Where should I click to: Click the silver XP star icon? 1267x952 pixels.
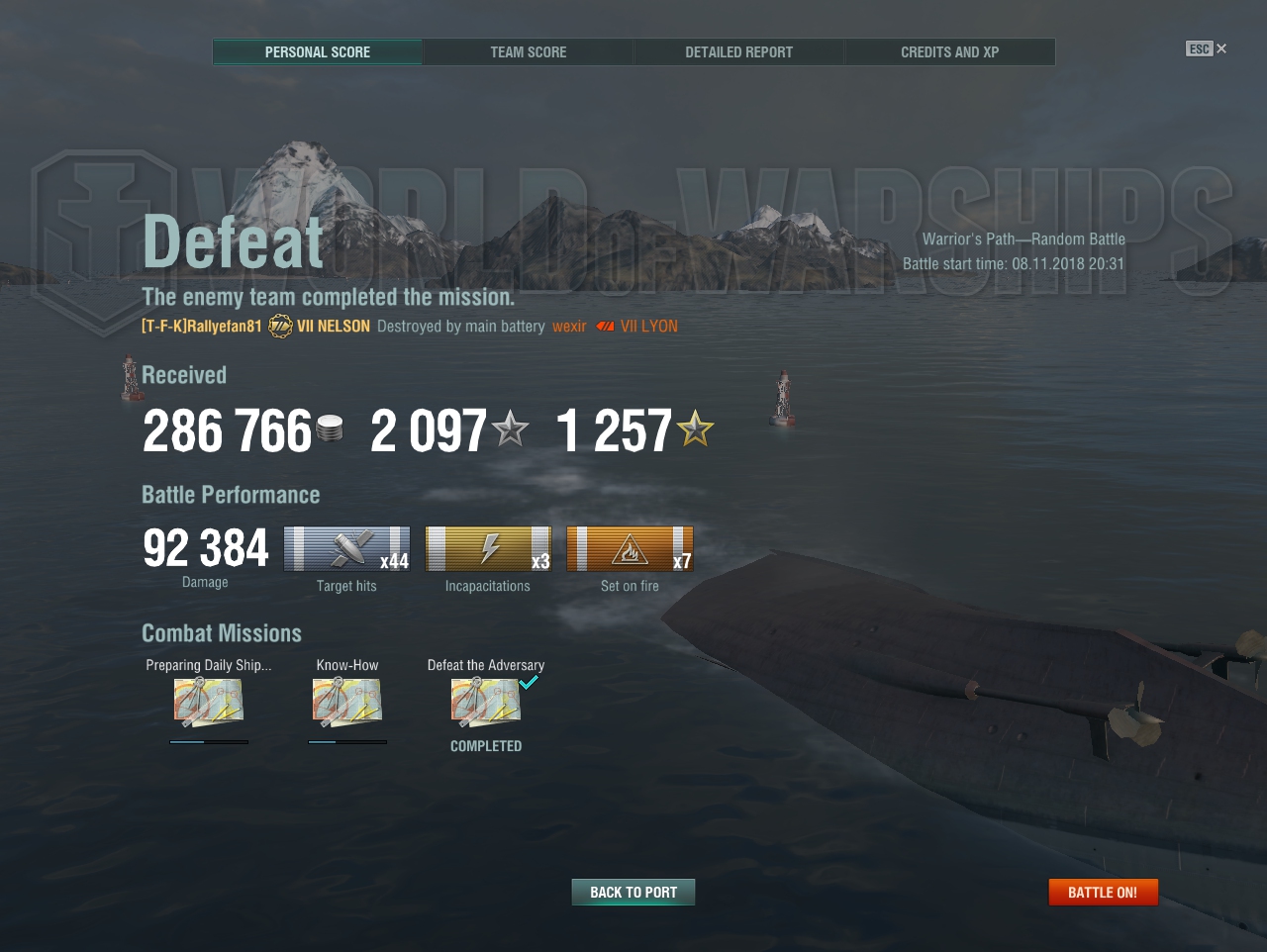click(x=511, y=429)
